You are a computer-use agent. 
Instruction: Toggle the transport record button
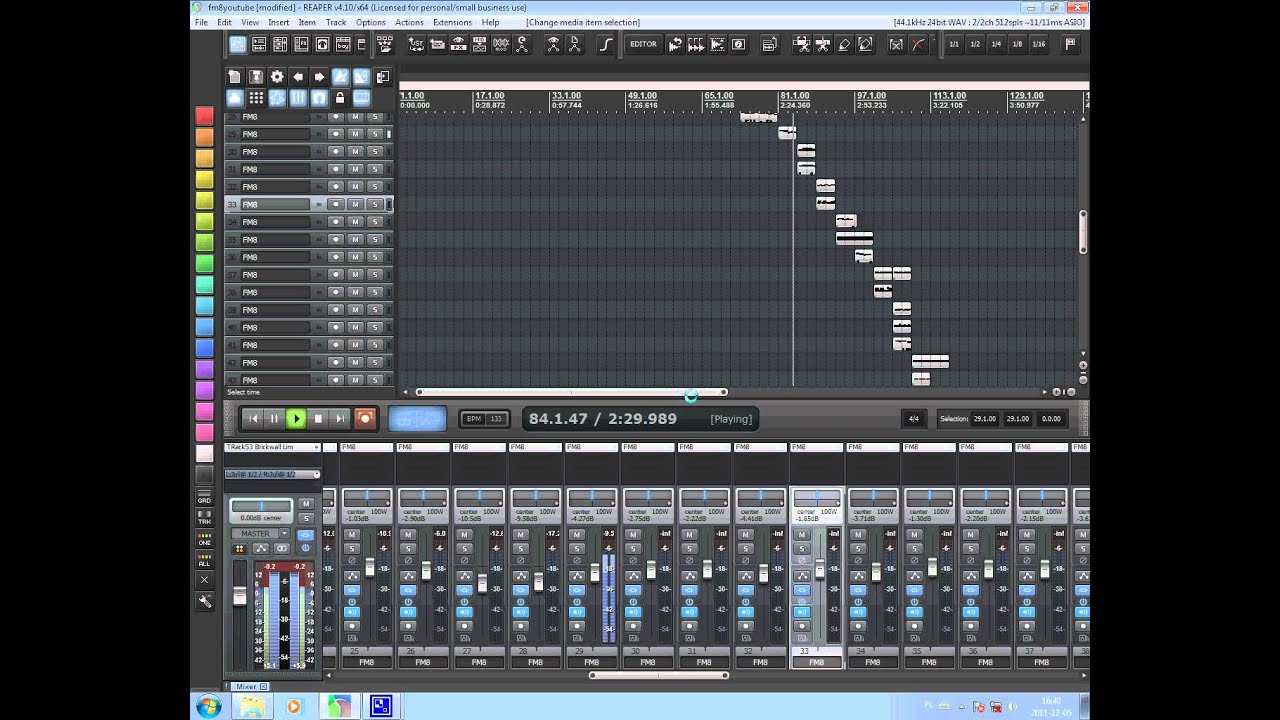[365, 419]
